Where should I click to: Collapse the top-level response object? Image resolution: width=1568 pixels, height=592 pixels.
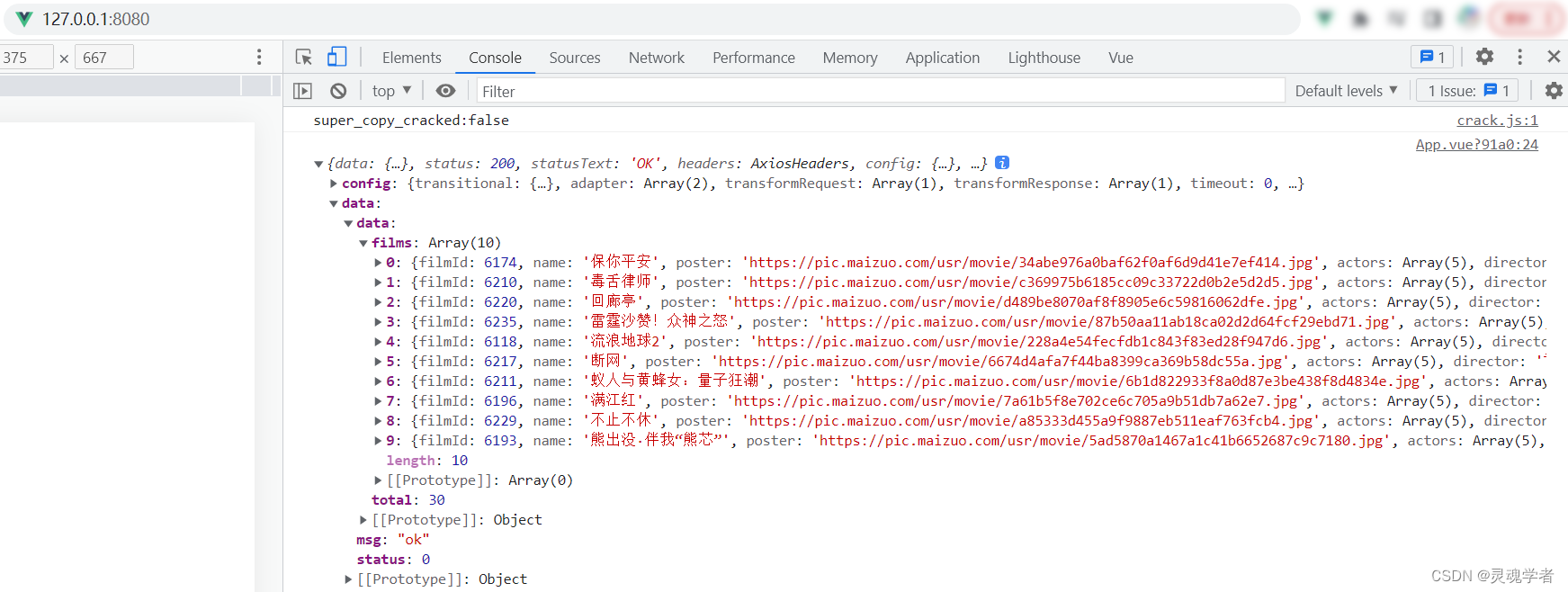[x=318, y=164]
